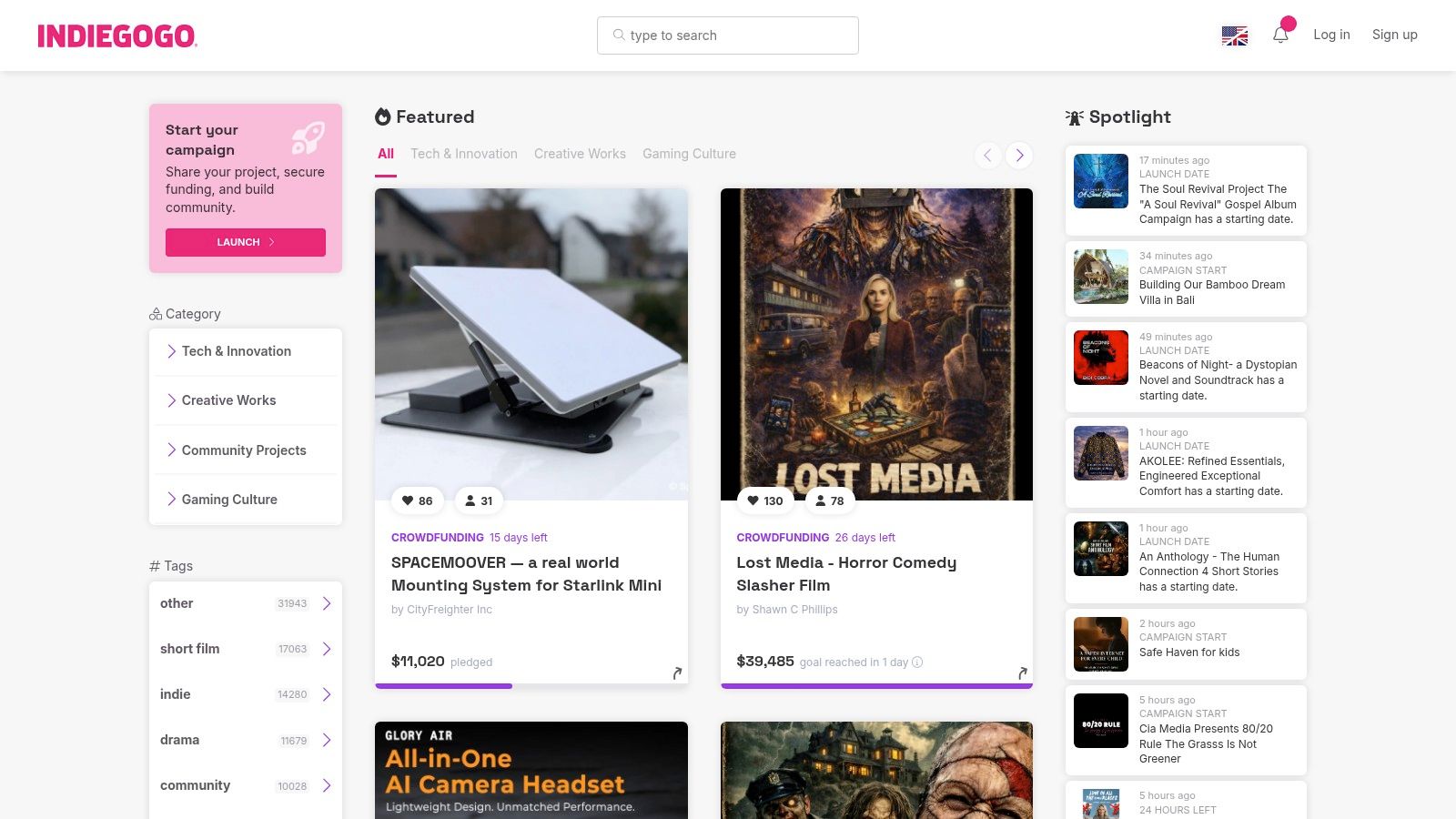Click the Indiegogo logo
The width and height of the screenshot is (1456, 819).
(116, 35)
